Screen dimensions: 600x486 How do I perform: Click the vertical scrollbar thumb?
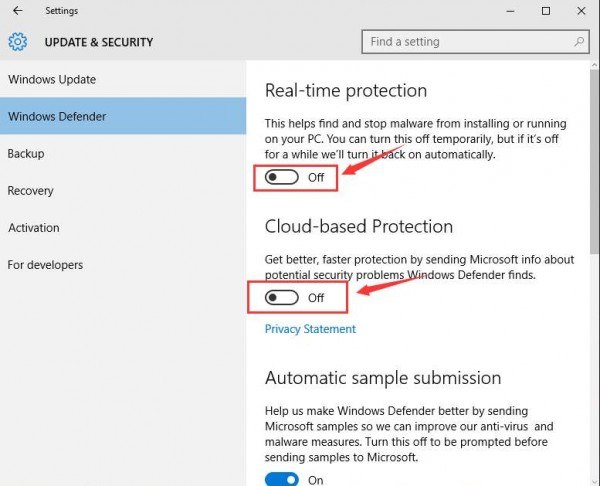(594, 161)
